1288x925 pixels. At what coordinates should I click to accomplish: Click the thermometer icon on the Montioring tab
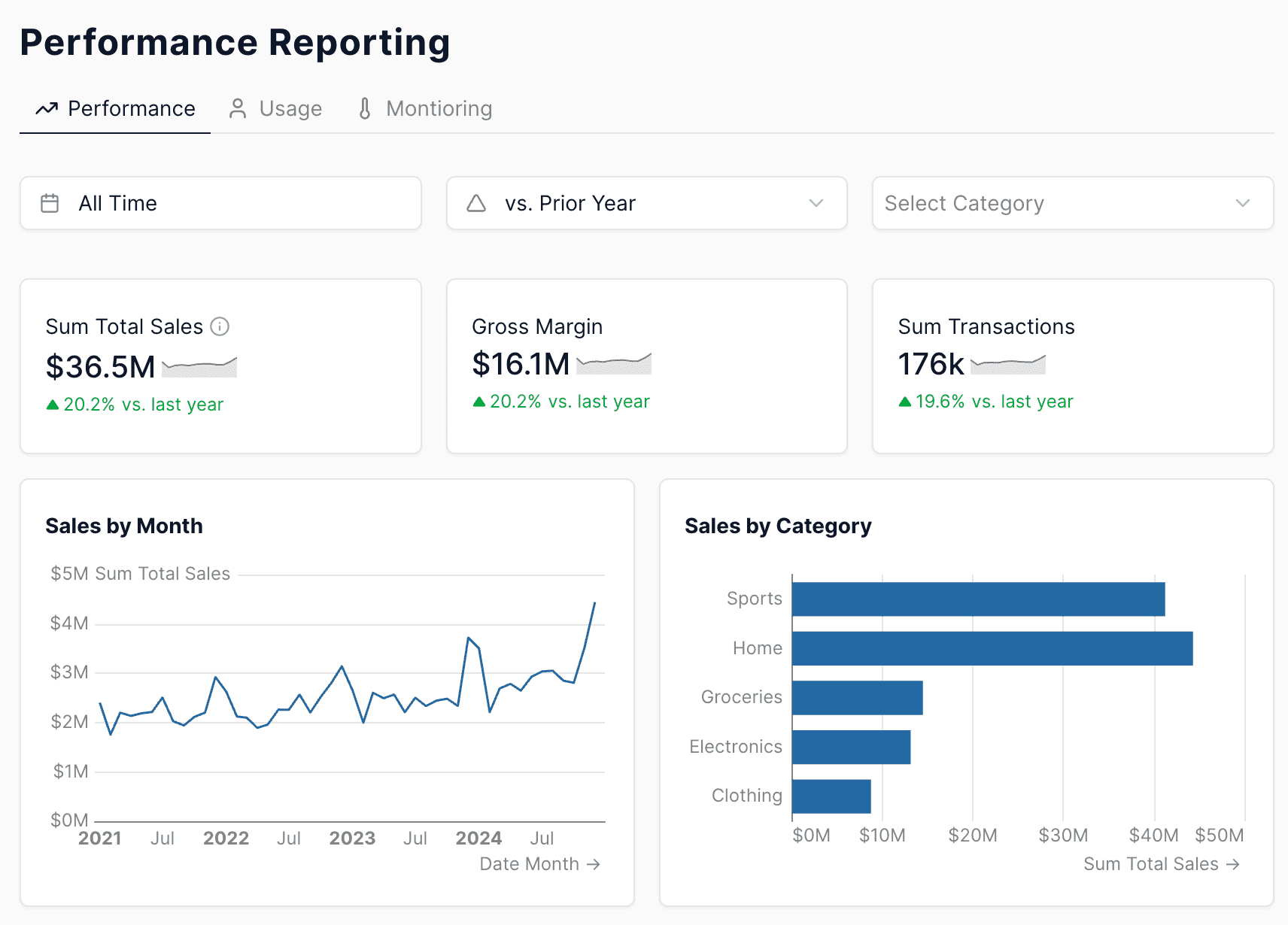pyautogui.click(x=366, y=108)
